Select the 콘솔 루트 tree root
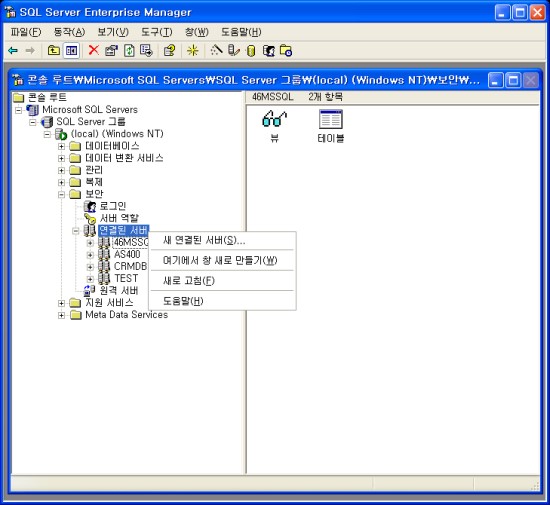The height and width of the screenshot is (505, 550). 47,97
